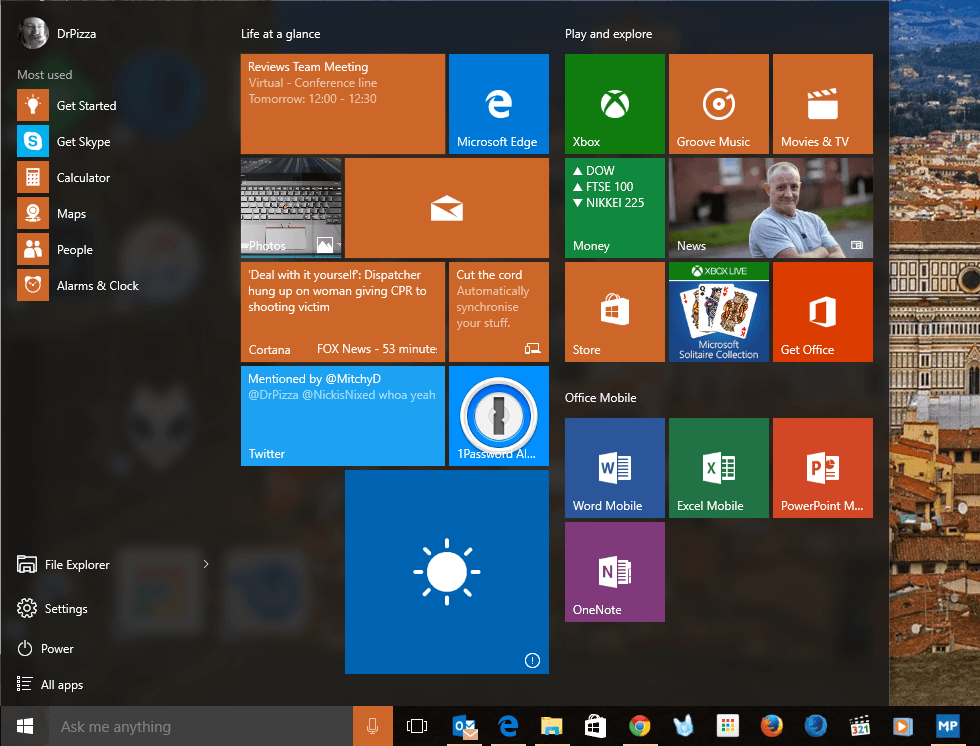The image size is (980, 746).
Task: Expand File Explorer jump list arrow
Action: (x=206, y=564)
